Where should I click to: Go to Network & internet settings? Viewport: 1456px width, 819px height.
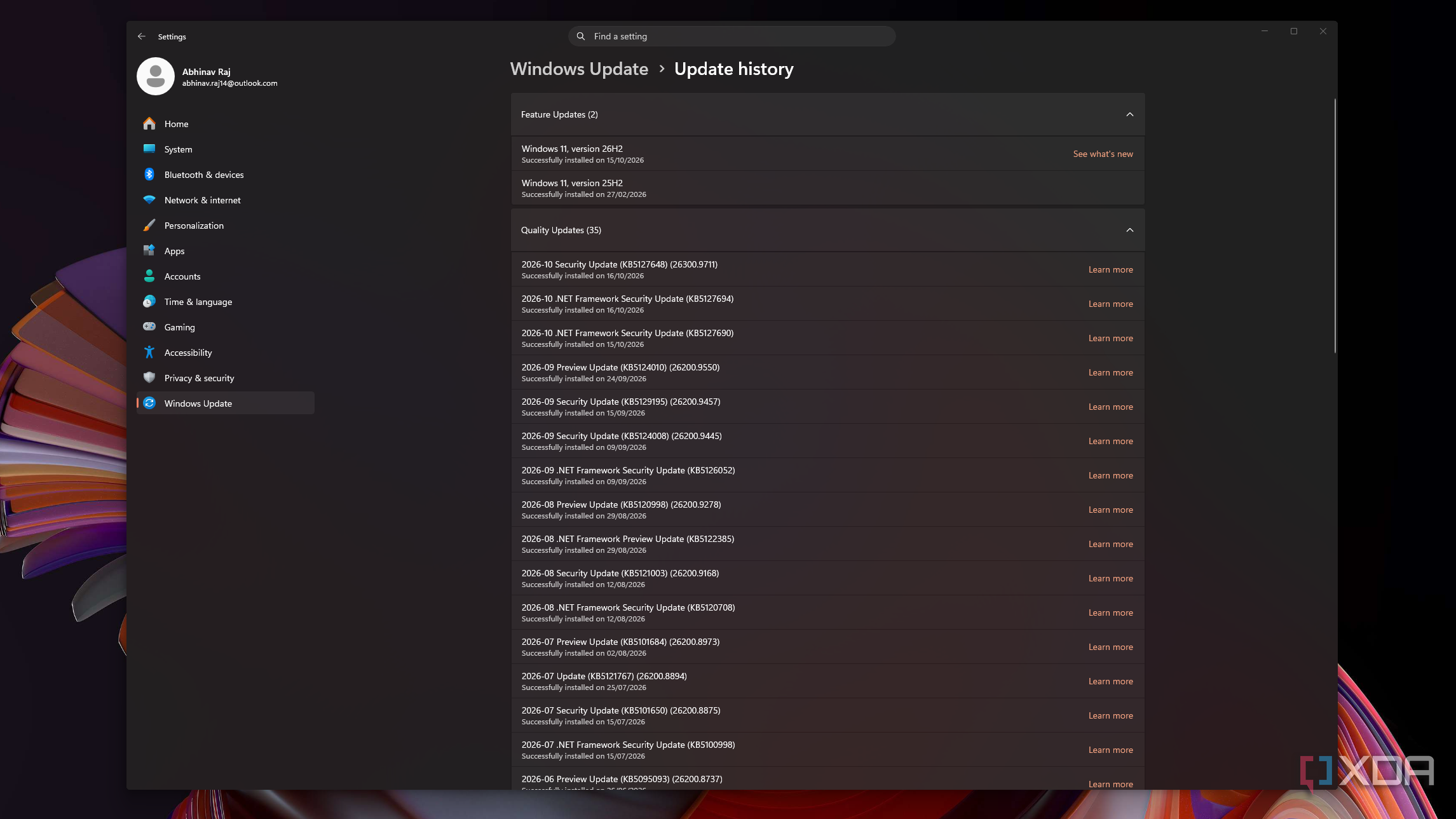point(226,200)
